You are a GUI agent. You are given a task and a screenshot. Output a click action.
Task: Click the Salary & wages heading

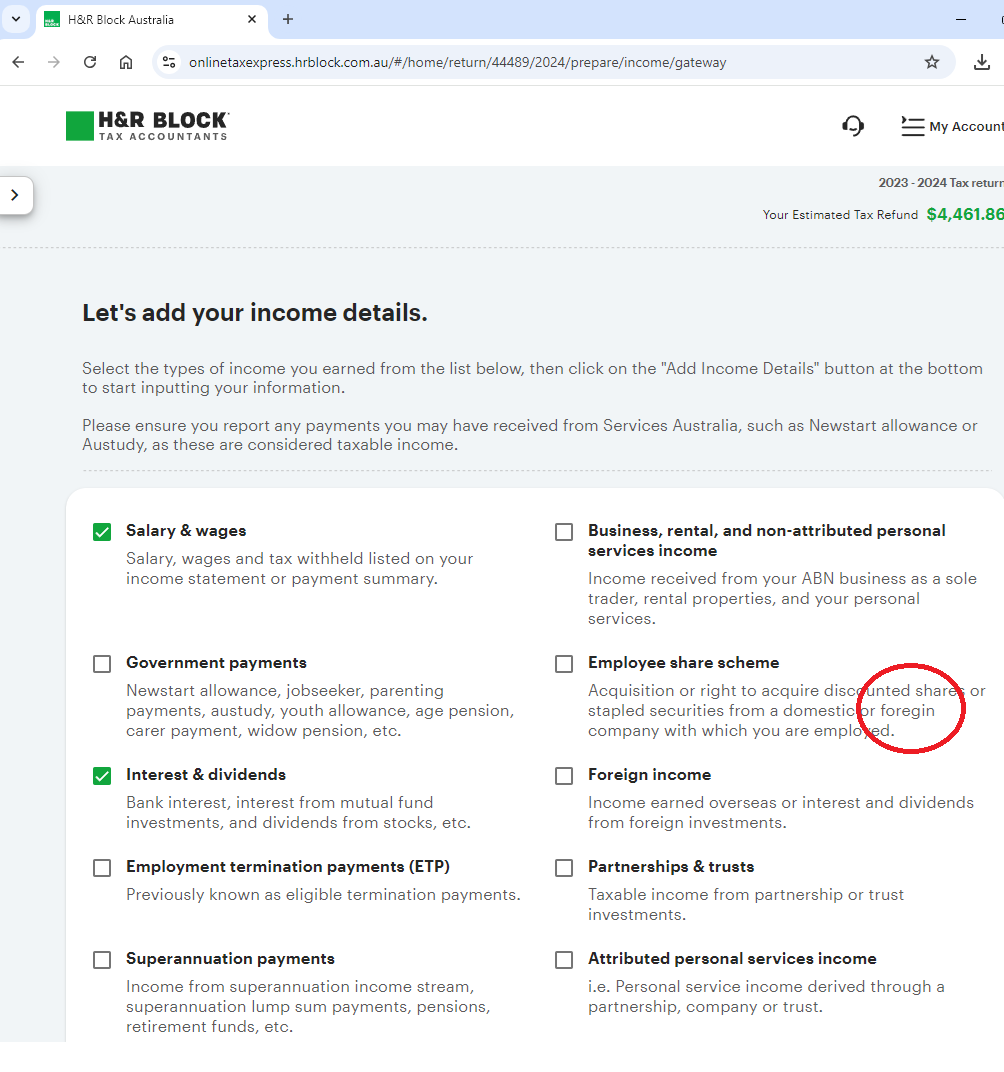(x=186, y=531)
